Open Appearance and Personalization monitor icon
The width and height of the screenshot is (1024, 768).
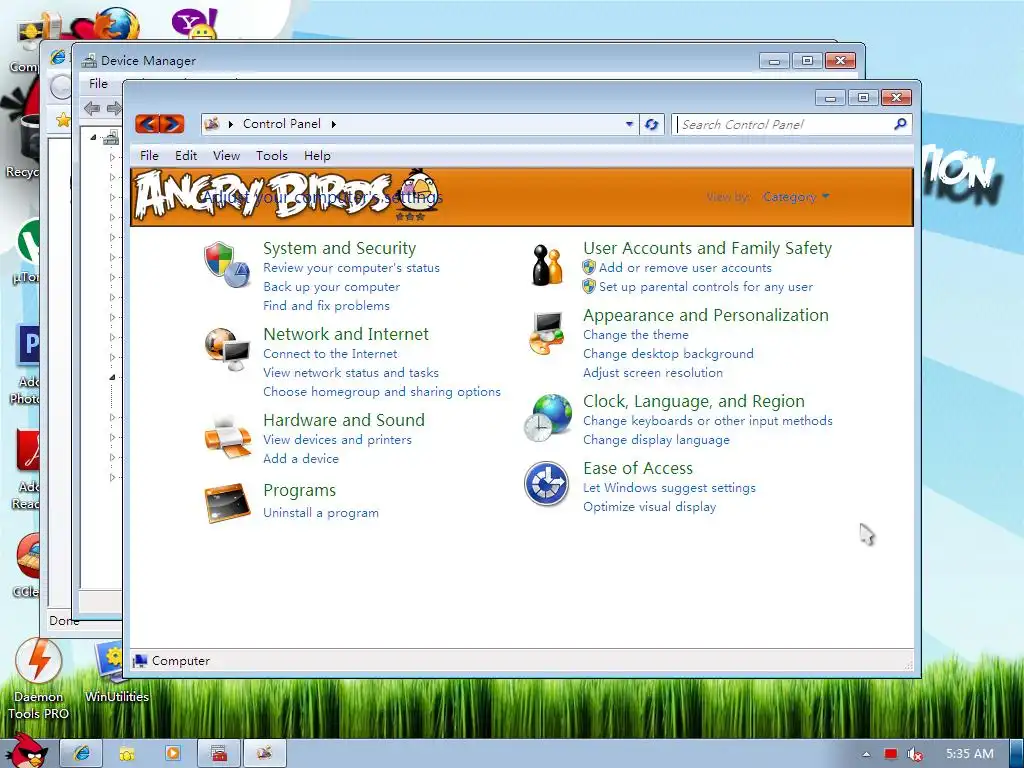pyautogui.click(x=547, y=333)
